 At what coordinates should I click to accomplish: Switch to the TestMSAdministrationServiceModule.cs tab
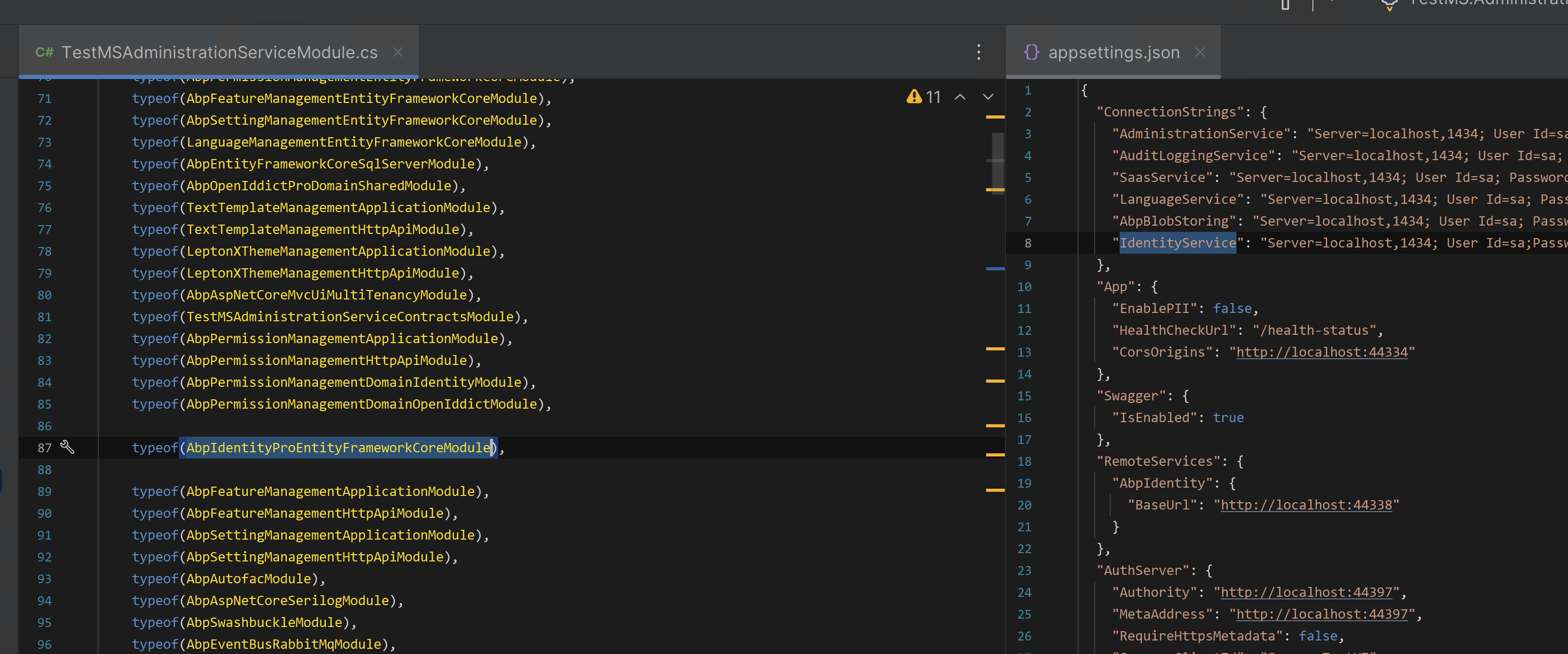tap(219, 53)
